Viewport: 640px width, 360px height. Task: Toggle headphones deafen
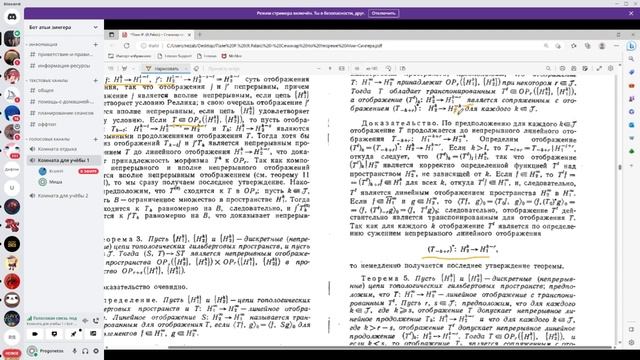(x=85, y=351)
